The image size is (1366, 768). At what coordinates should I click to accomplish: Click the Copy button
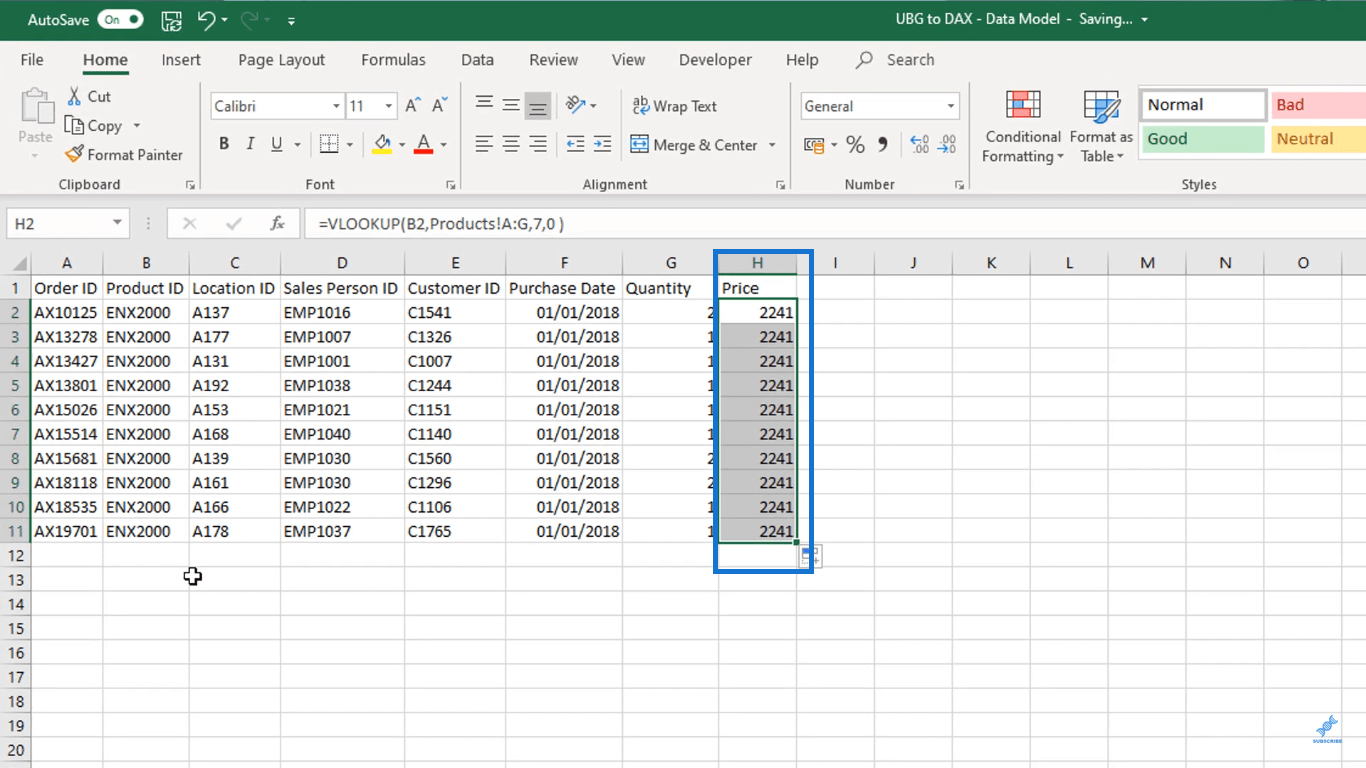93,126
